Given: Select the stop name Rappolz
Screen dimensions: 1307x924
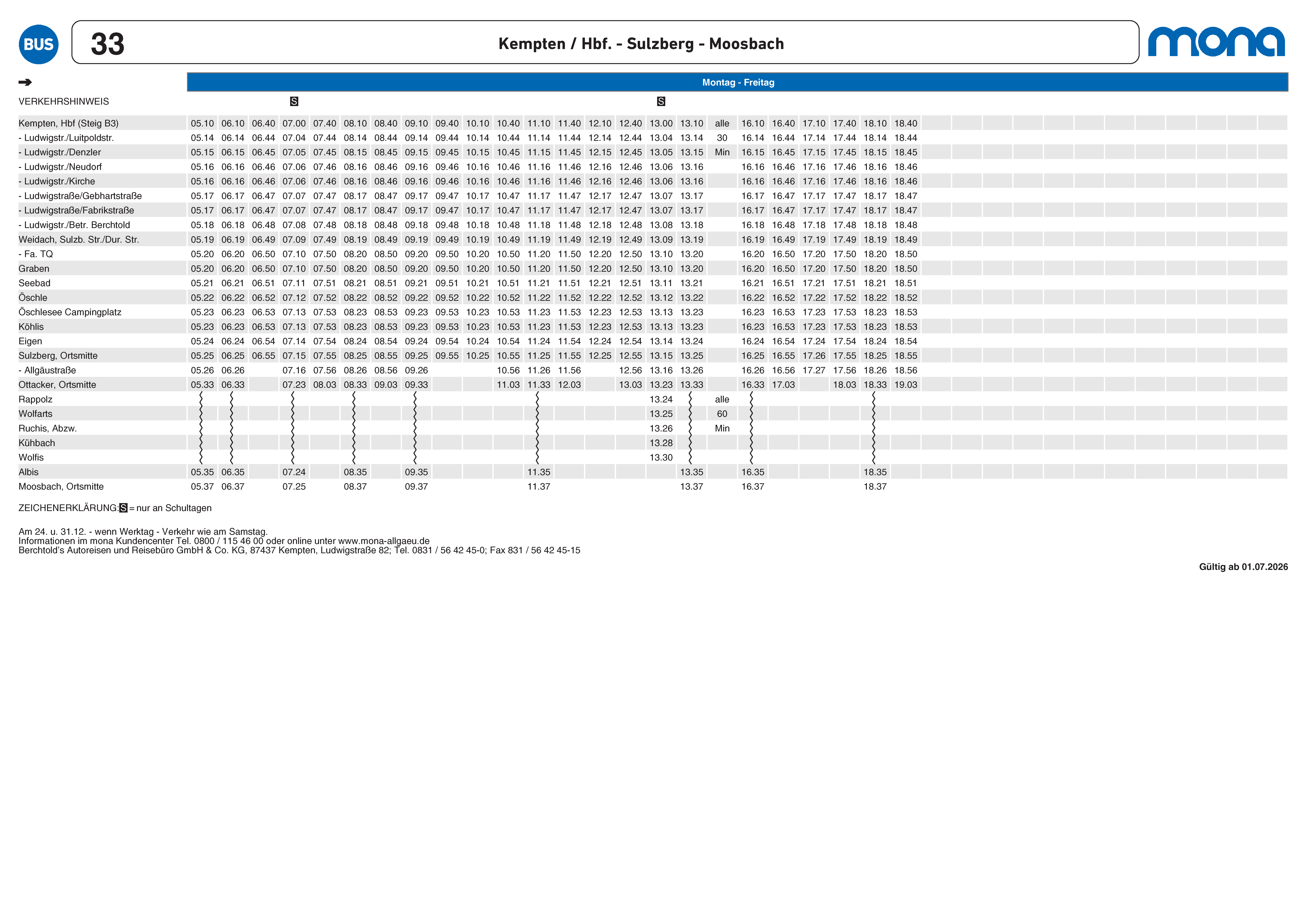Looking at the screenshot, I should 35,399.
